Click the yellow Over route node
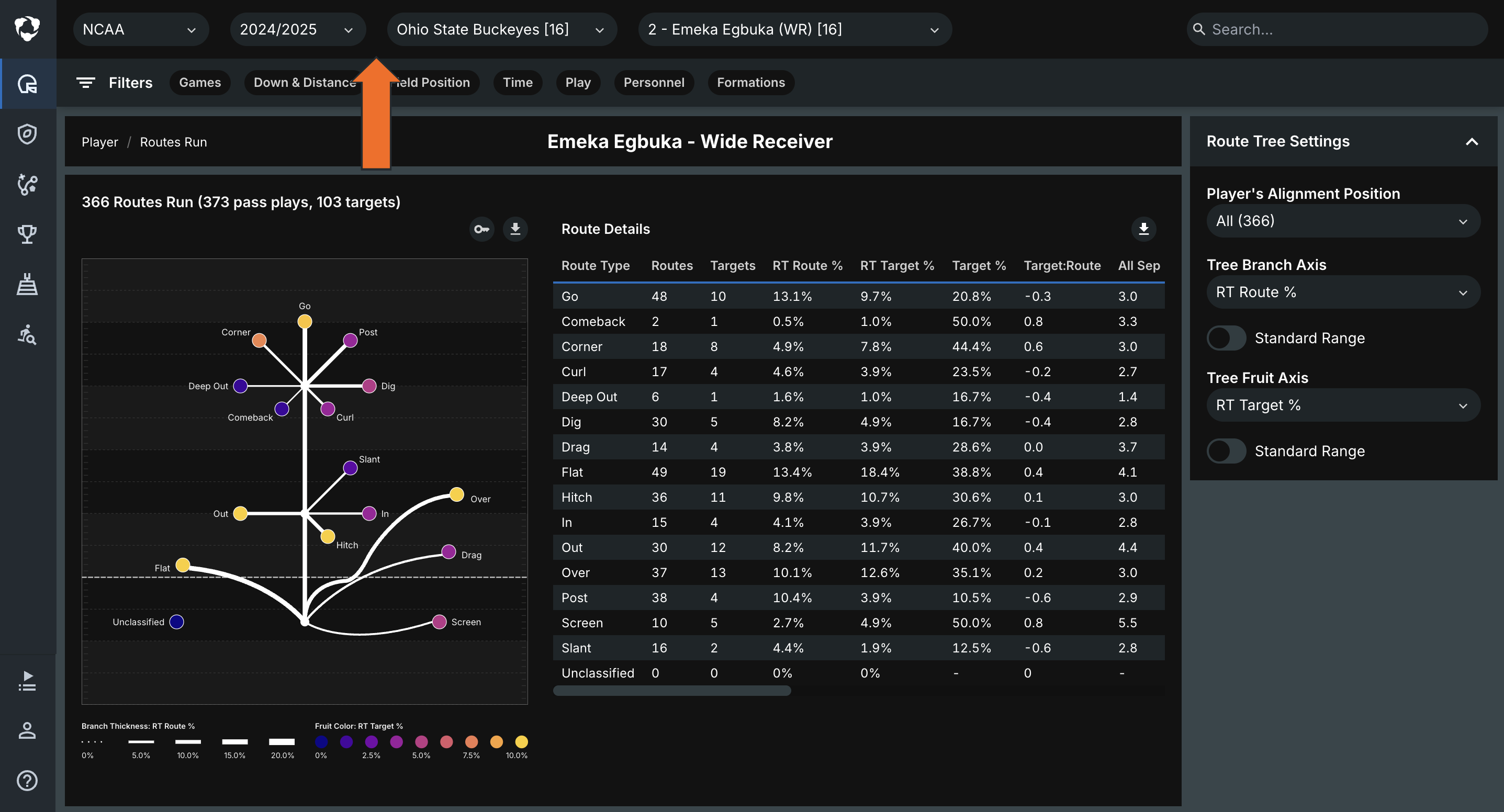The height and width of the screenshot is (812, 1504). click(456, 494)
